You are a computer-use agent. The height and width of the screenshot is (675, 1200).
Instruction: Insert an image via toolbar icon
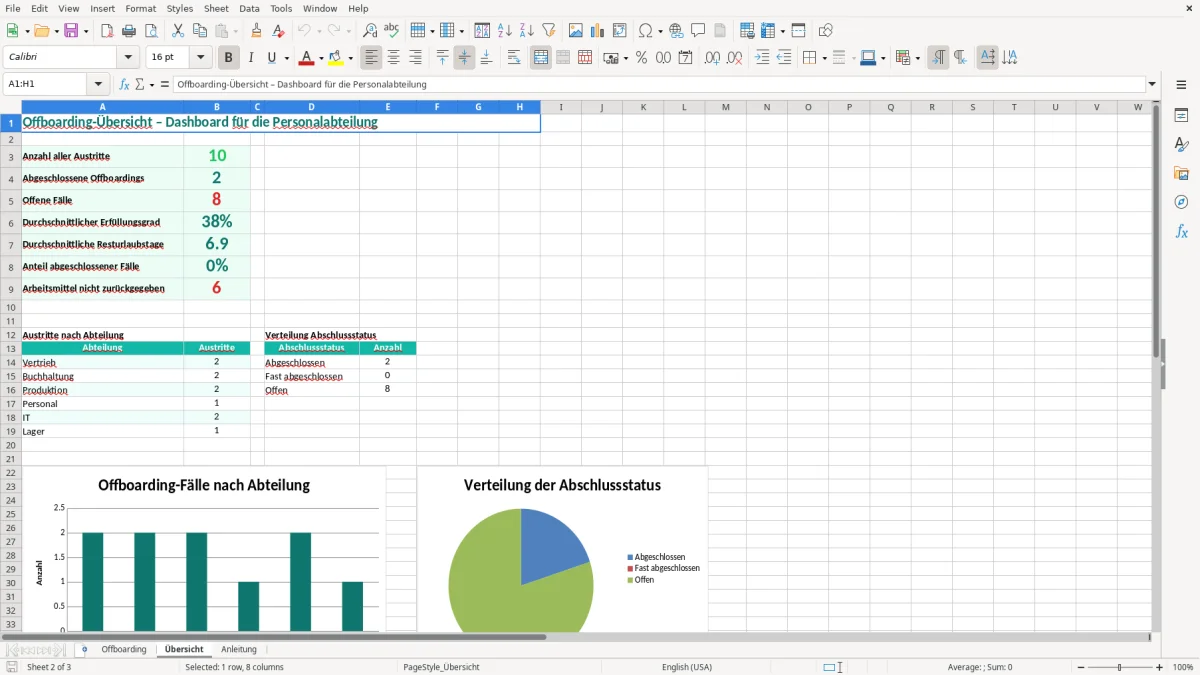point(576,31)
